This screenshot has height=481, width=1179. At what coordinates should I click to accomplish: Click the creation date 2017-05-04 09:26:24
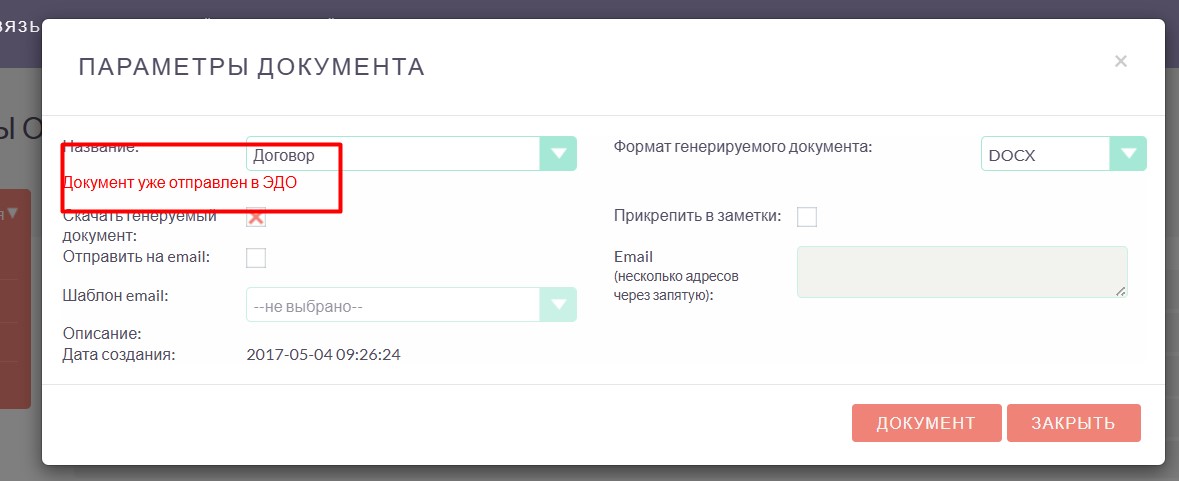[x=323, y=355]
